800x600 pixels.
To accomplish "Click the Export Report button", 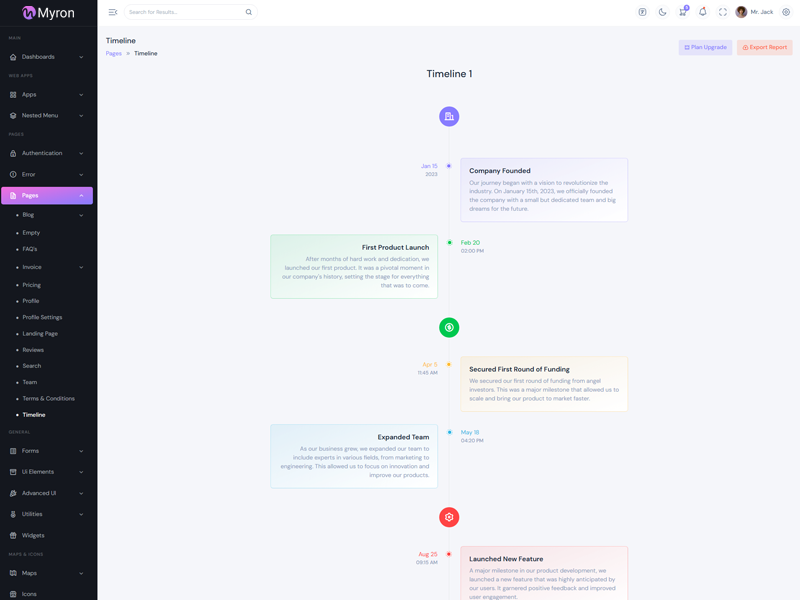I will click(764, 47).
